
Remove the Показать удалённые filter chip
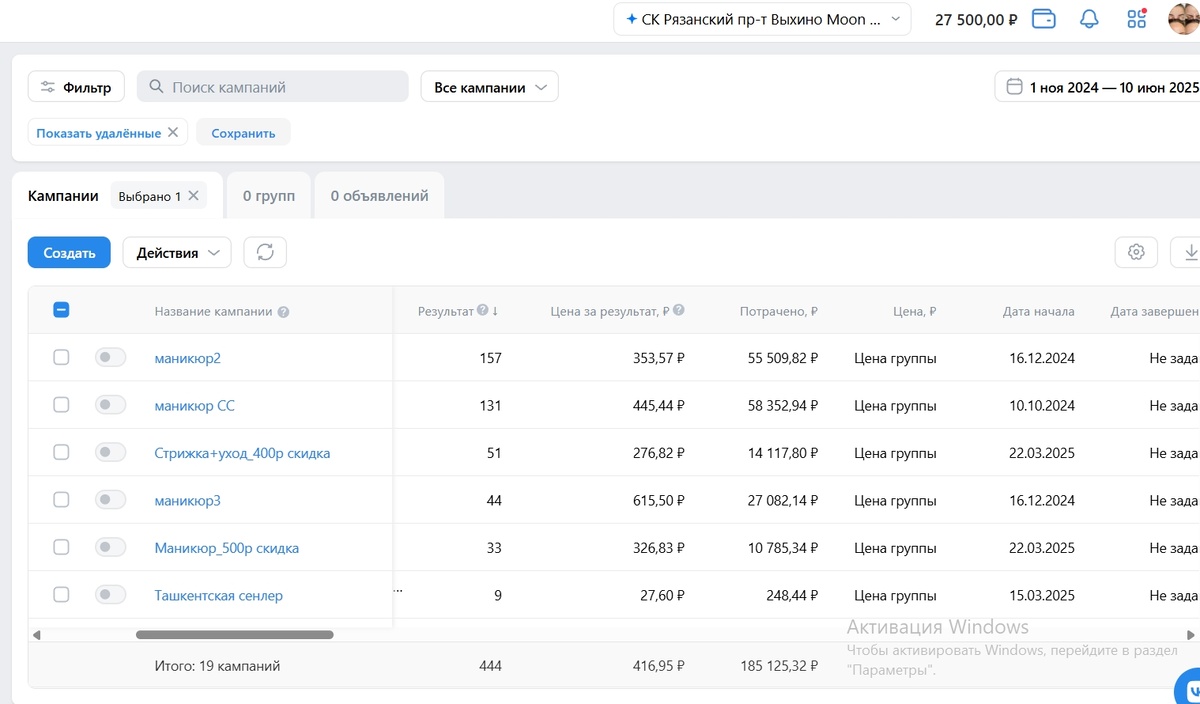pos(173,132)
